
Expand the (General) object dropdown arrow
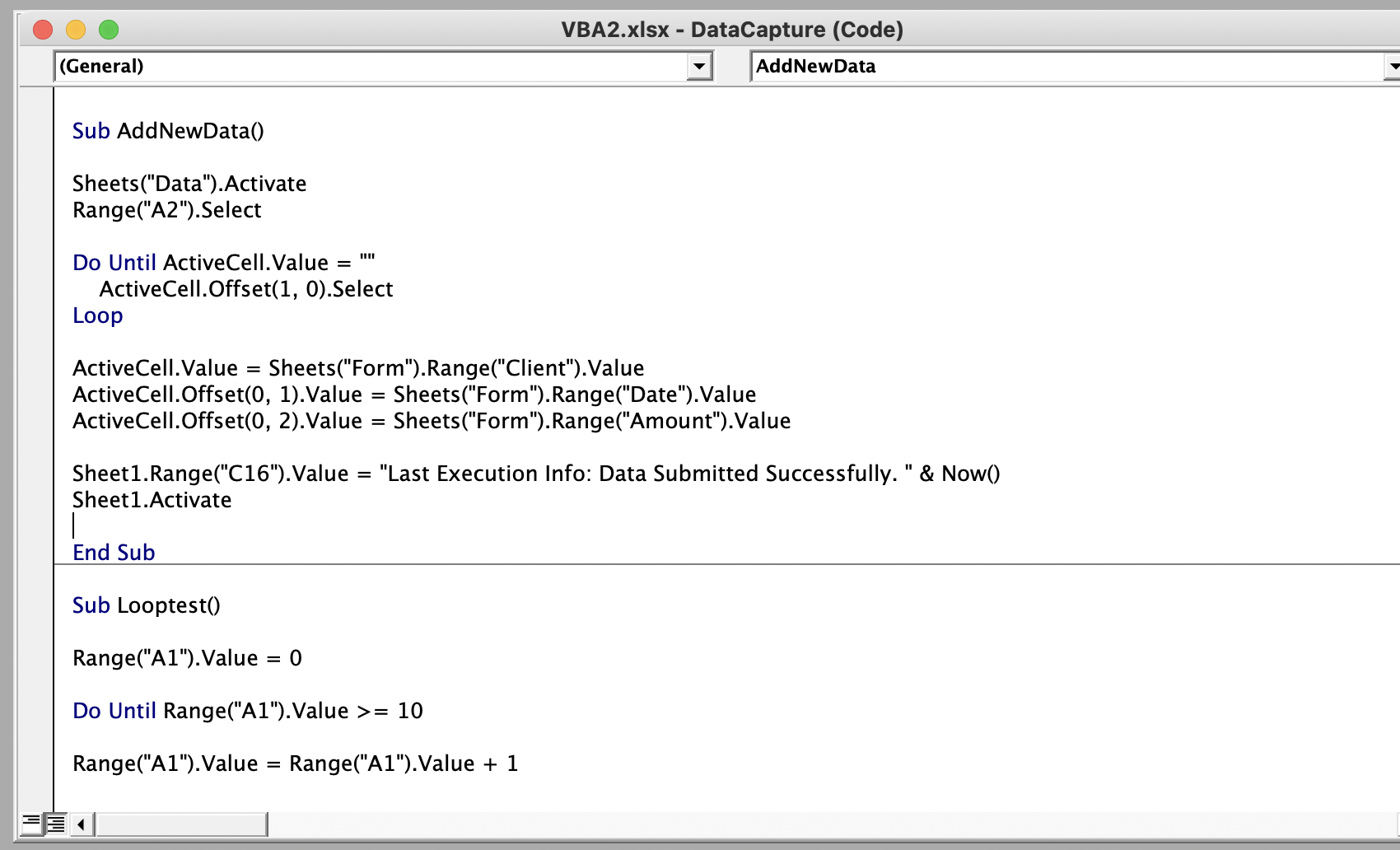pyautogui.click(x=699, y=66)
